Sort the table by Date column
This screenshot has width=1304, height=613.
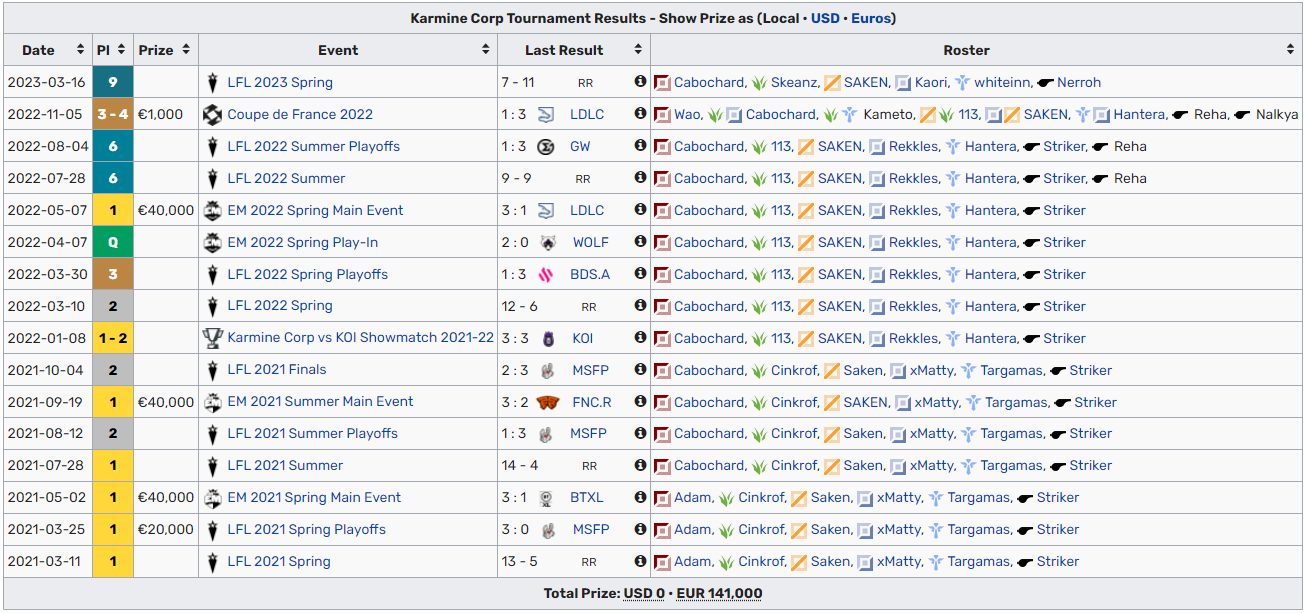[x=81, y=50]
